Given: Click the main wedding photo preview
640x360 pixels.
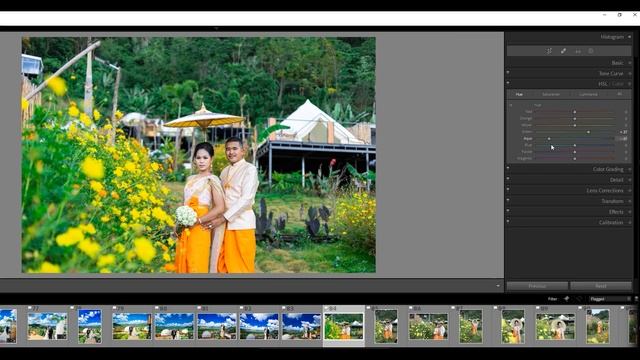Looking at the screenshot, I should (x=199, y=155).
